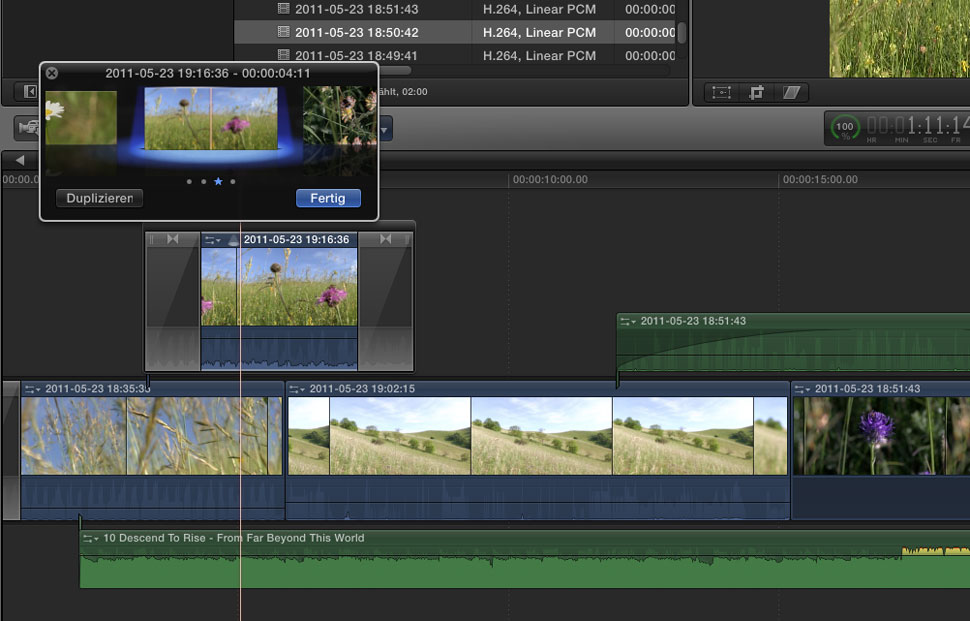Click the audition spotlight icon on 19:16:36 clip
Image resolution: width=970 pixels, height=621 pixels.
(x=233, y=240)
